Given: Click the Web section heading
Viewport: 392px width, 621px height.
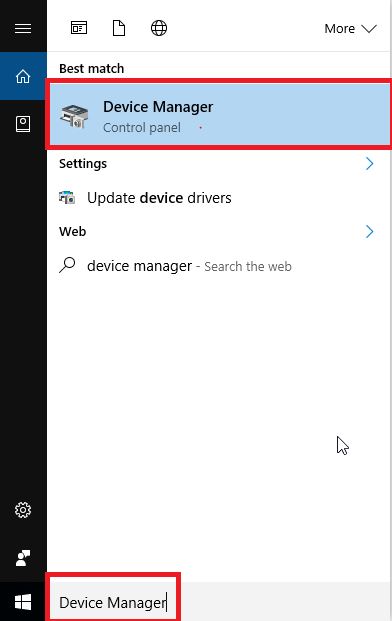Looking at the screenshot, I should (x=72, y=231).
